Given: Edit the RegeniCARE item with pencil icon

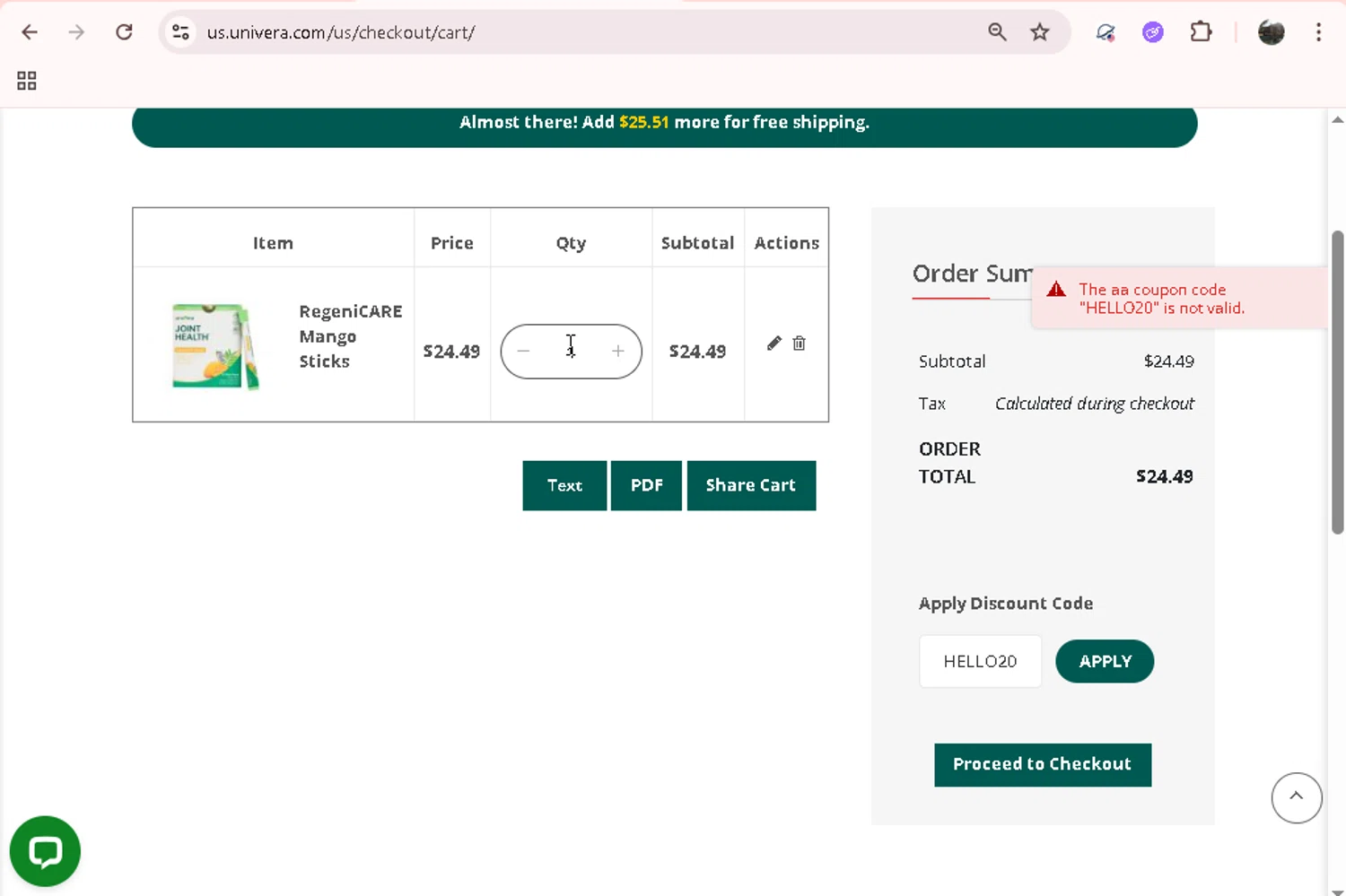Looking at the screenshot, I should point(774,344).
